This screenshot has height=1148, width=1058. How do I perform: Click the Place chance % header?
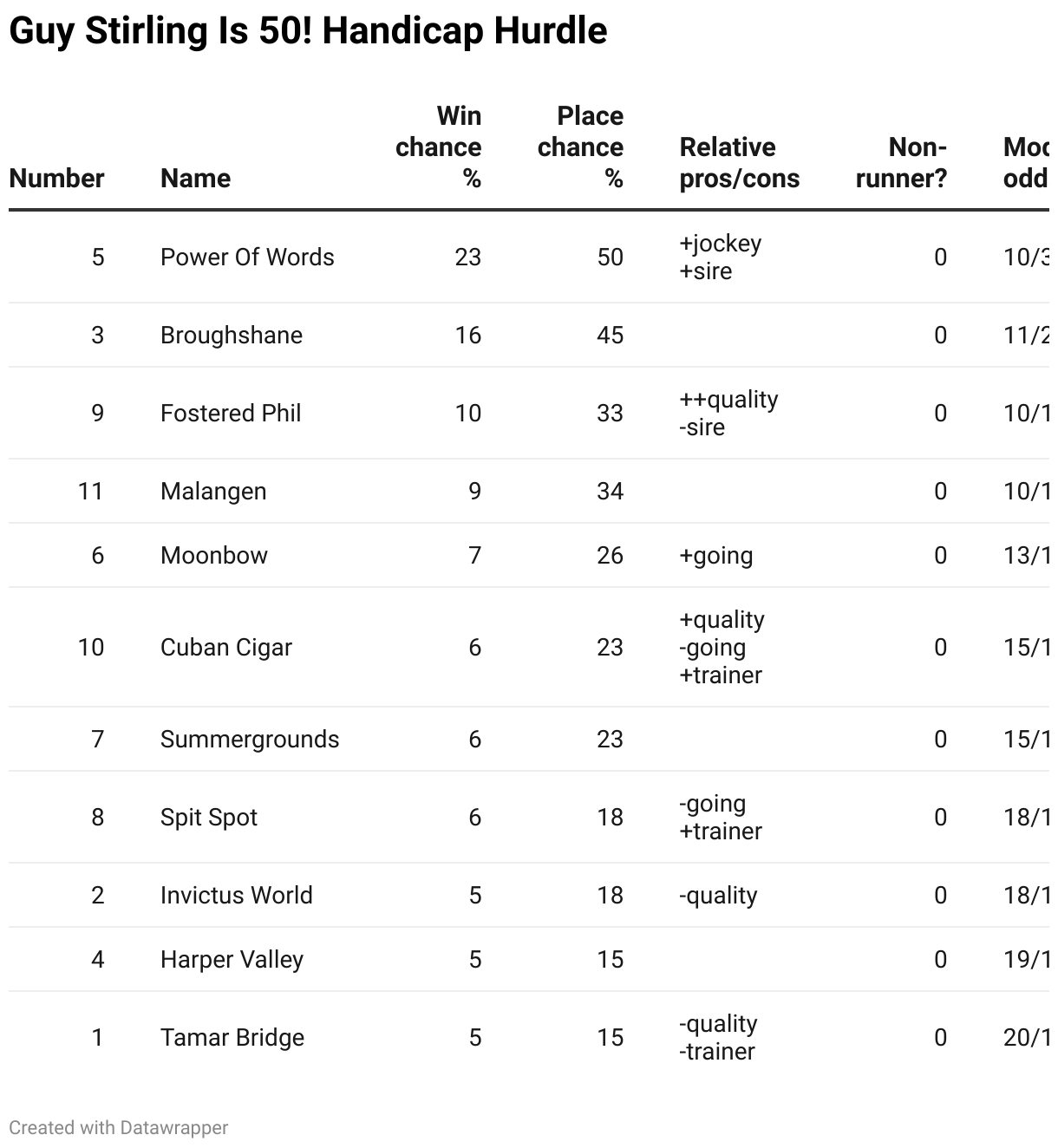[580, 147]
